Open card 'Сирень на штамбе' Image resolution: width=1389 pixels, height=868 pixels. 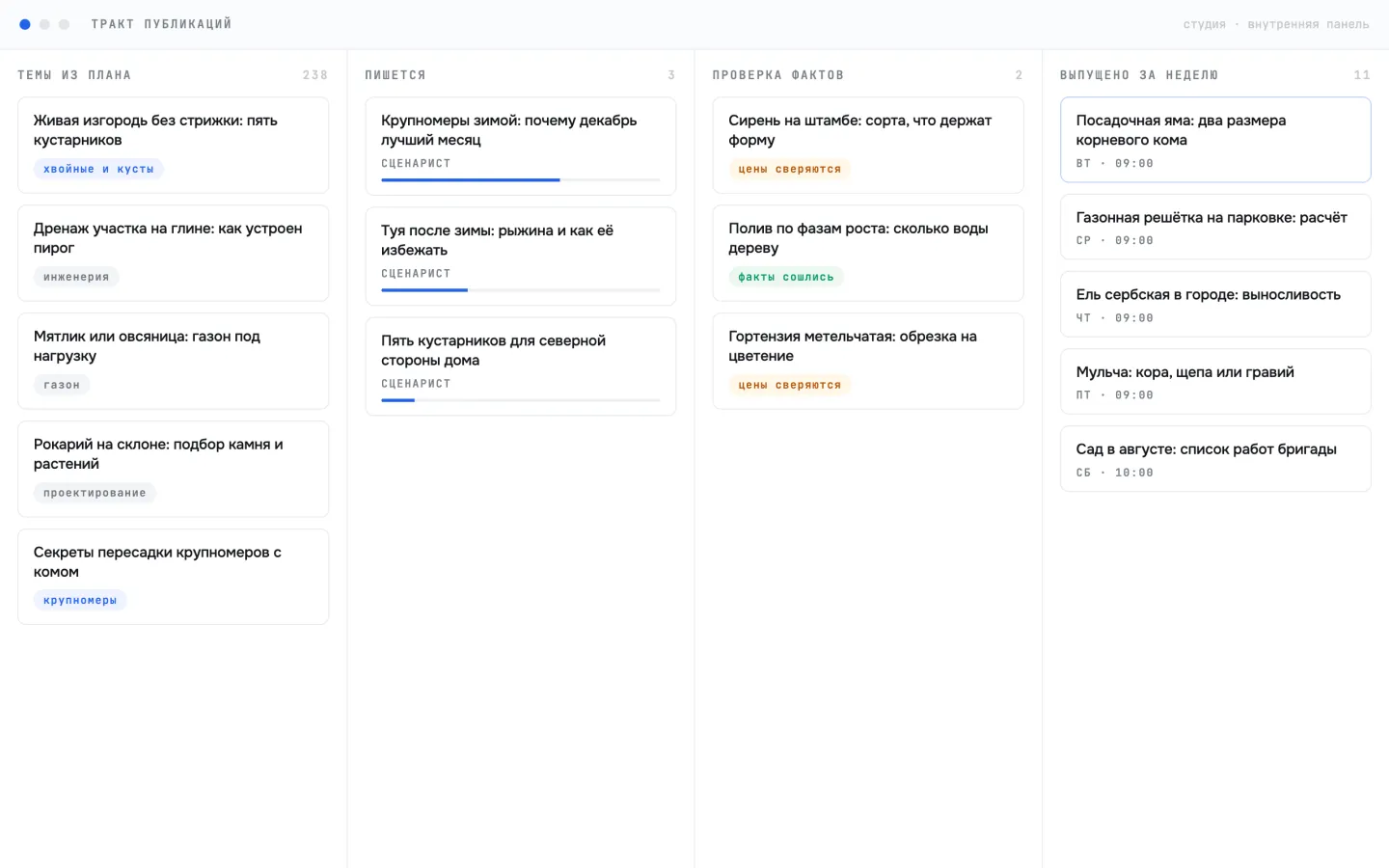(868, 145)
